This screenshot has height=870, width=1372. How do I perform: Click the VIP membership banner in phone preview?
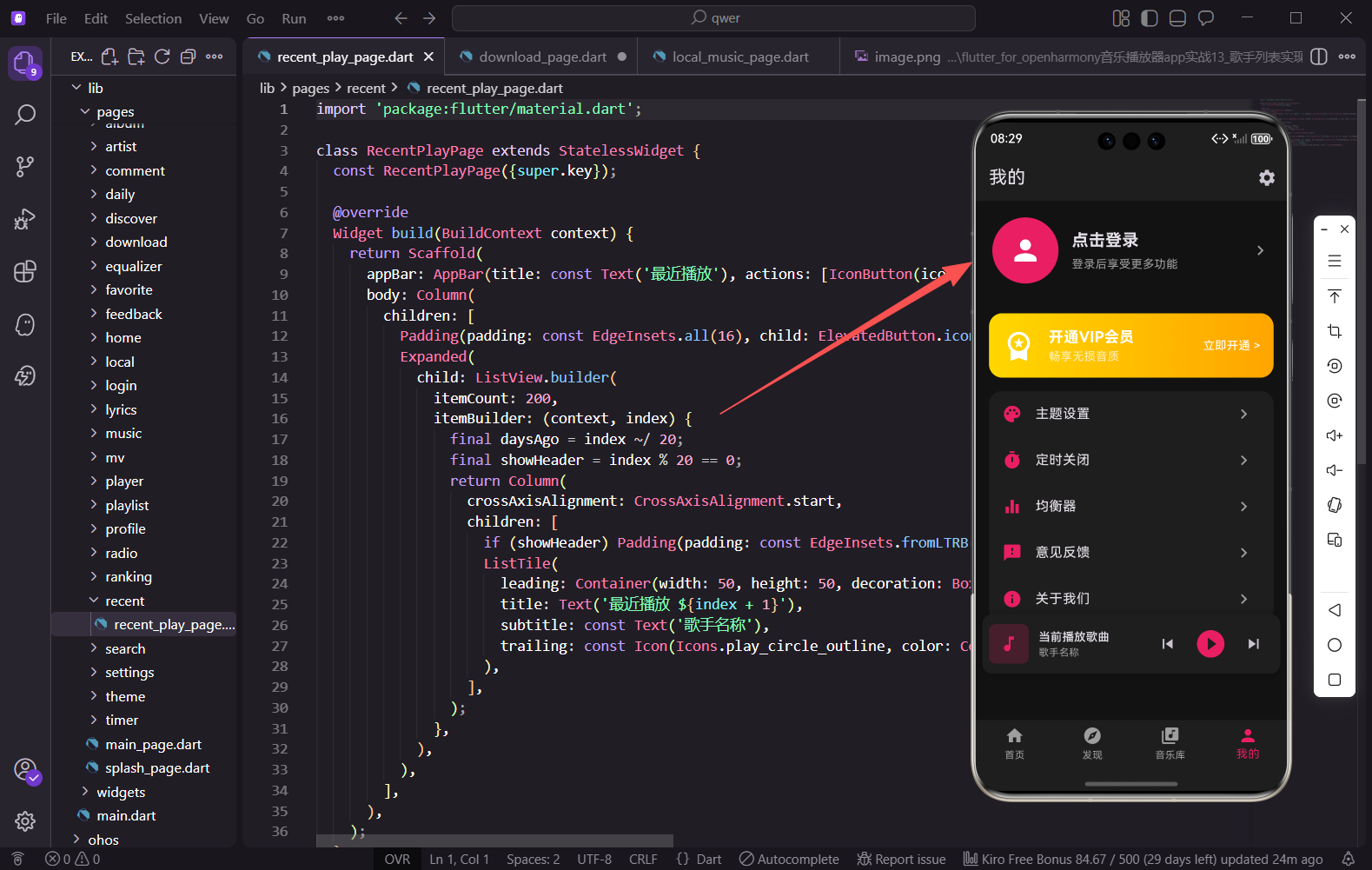pos(1130,345)
